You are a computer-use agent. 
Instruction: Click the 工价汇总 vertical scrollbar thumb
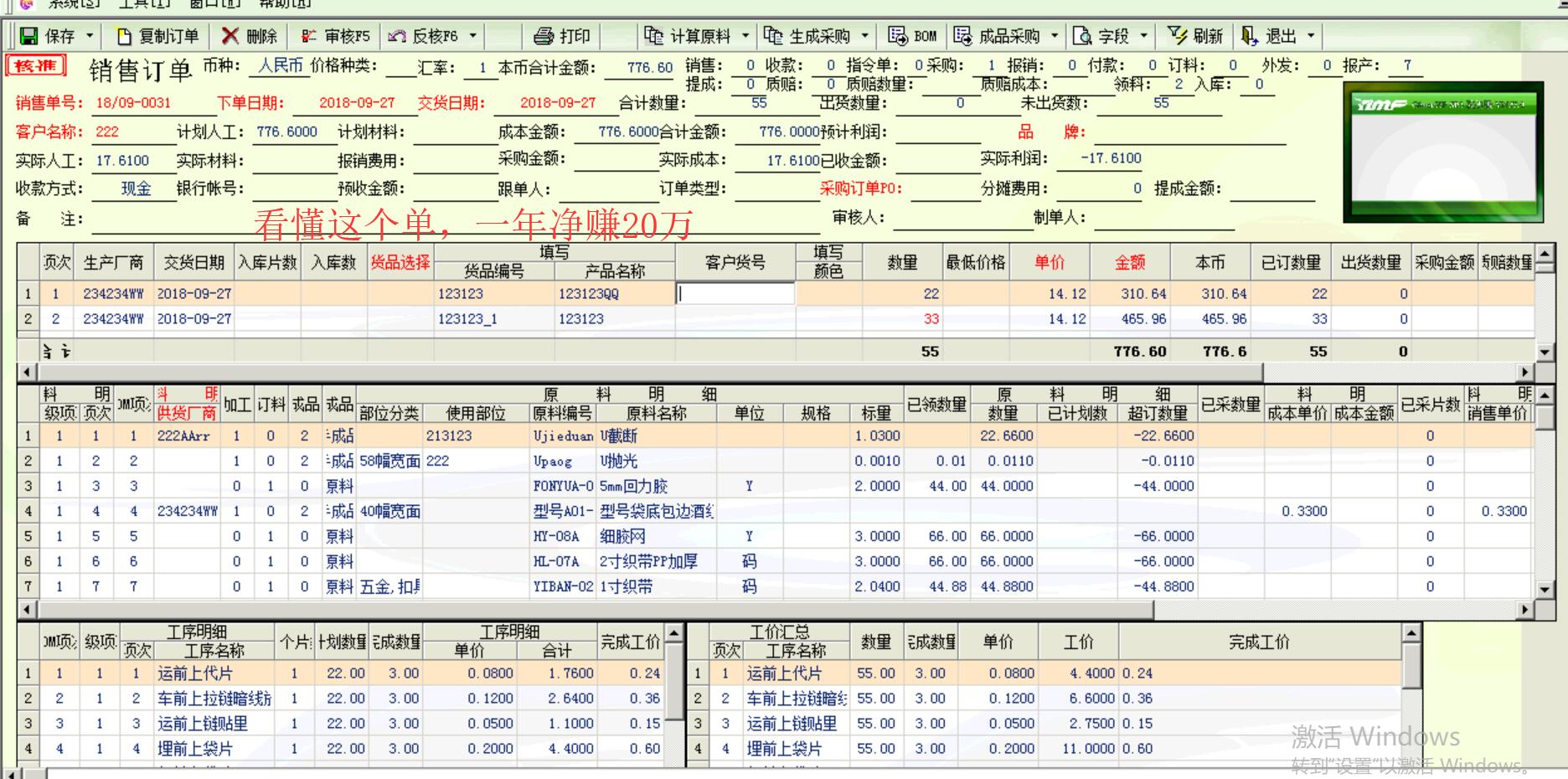tap(1411, 667)
